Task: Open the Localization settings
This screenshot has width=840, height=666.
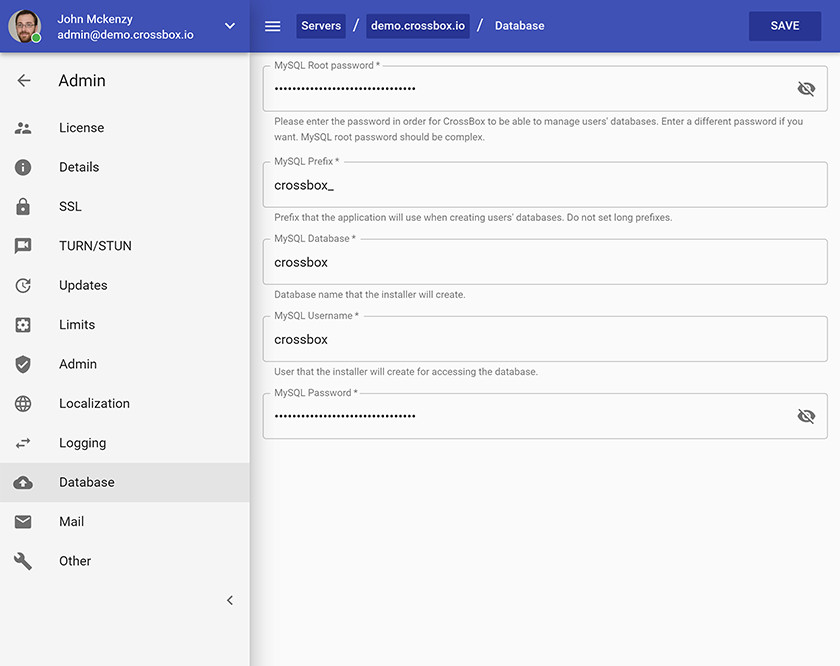Action: click(x=125, y=403)
